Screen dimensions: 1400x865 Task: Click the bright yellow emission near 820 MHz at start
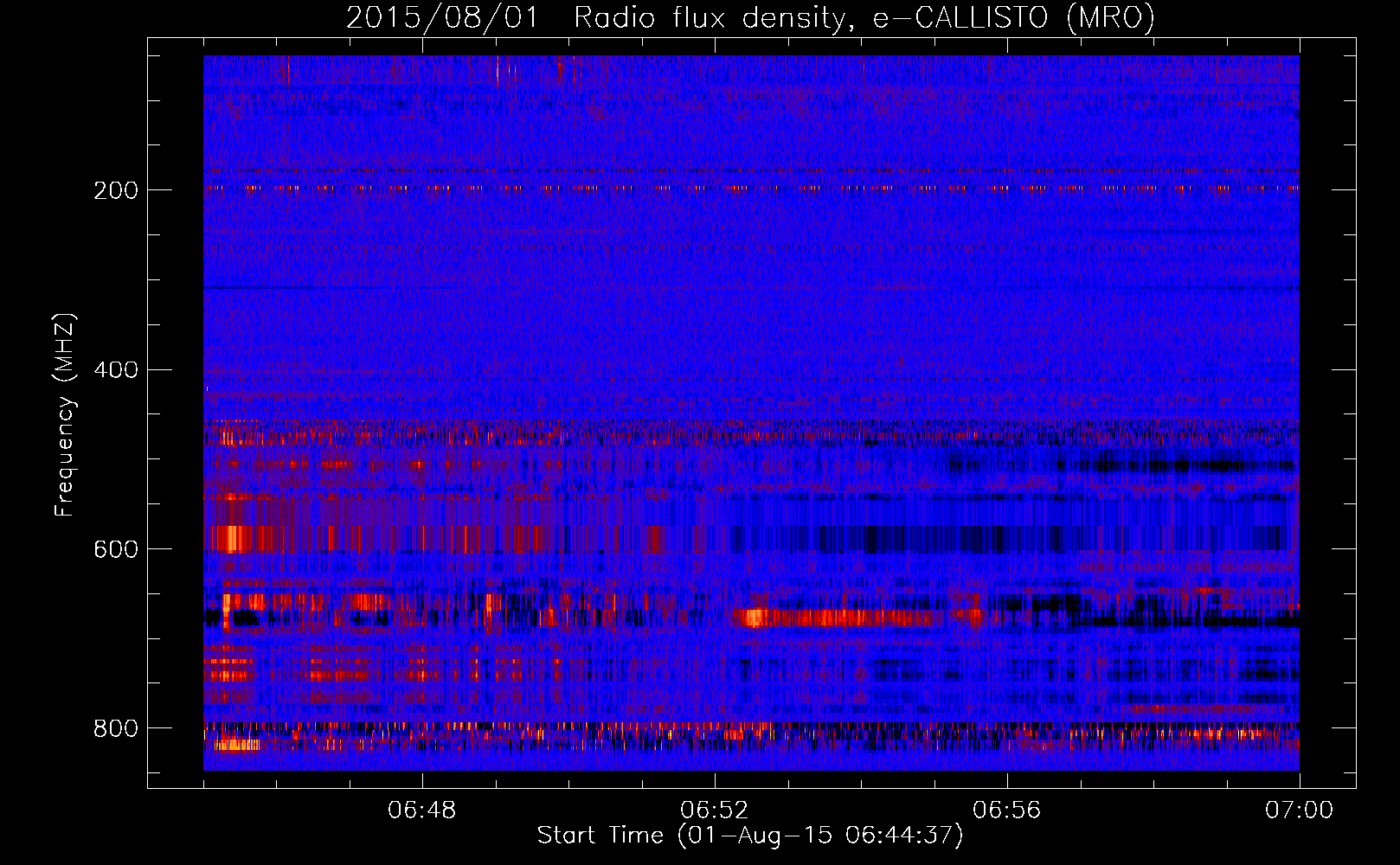click(x=236, y=744)
